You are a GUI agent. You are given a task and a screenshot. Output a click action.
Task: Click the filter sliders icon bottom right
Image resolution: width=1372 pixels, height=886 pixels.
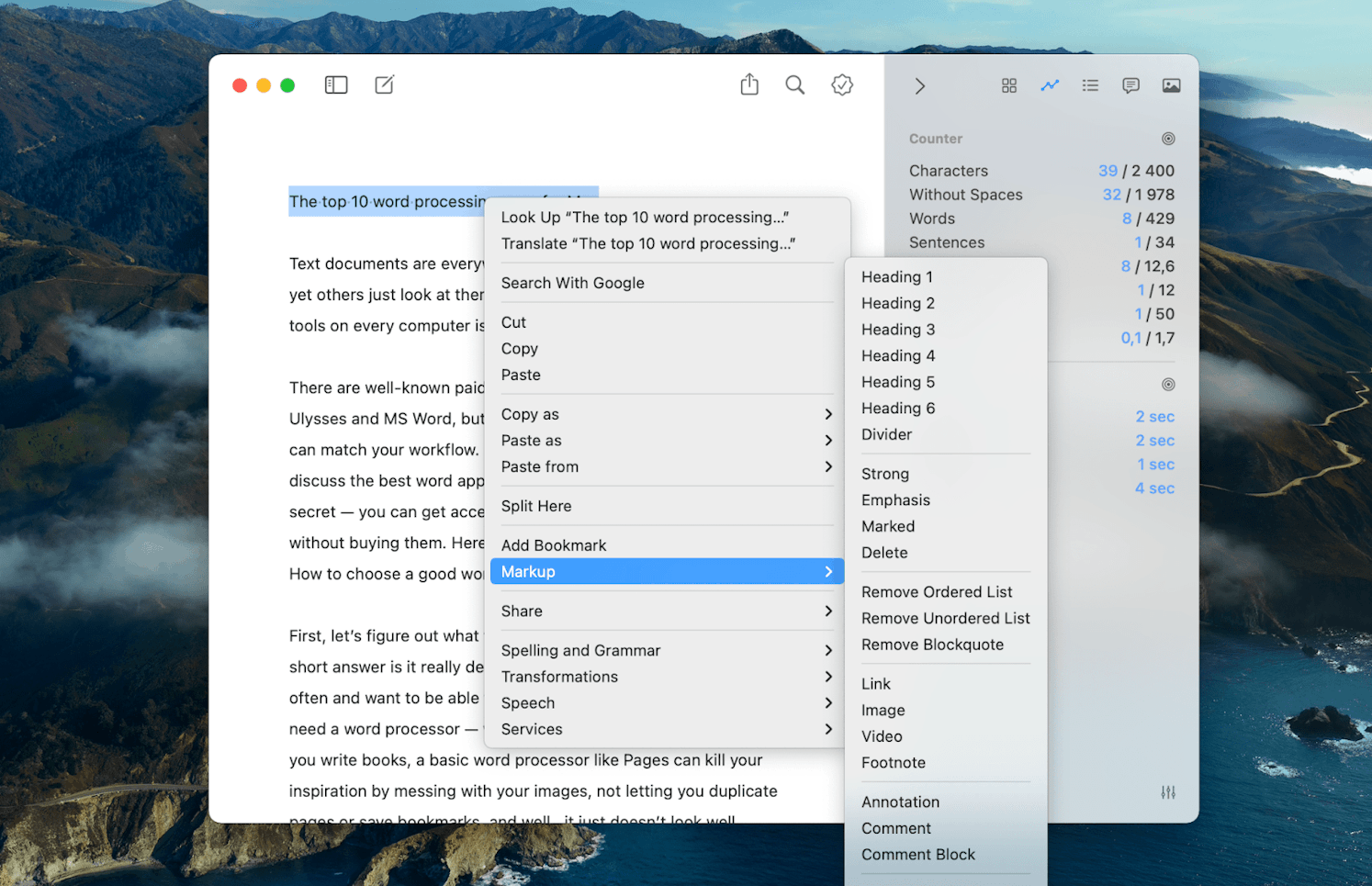coord(1168,791)
